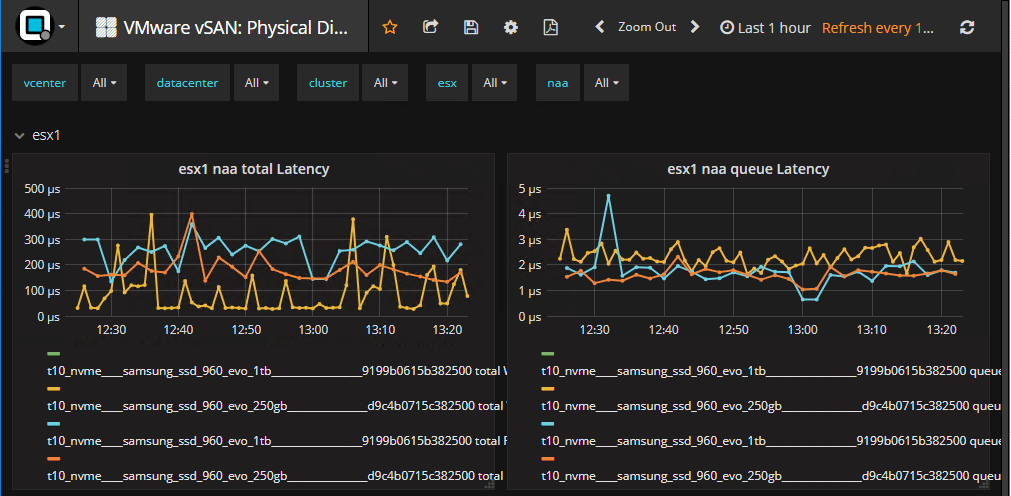Open the vcenter All dropdown
This screenshot has height=496, width=1011.
pyautogui.click(x=104, y=83)
